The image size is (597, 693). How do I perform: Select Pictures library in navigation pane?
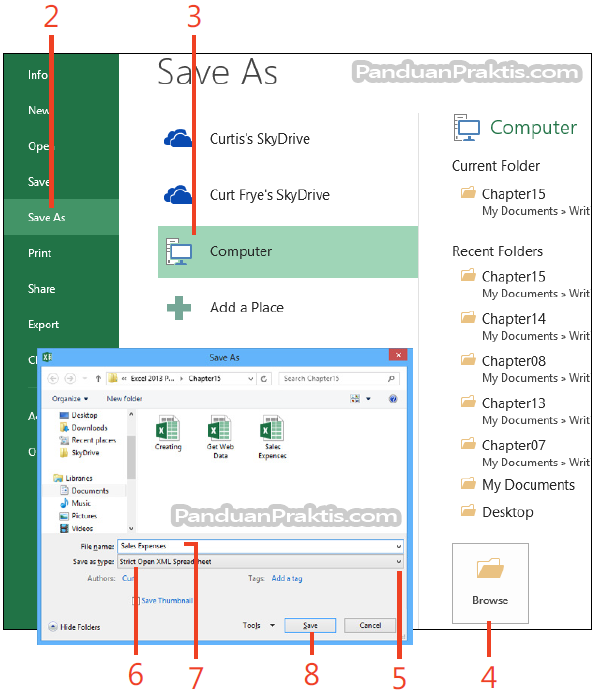[78, 516]
